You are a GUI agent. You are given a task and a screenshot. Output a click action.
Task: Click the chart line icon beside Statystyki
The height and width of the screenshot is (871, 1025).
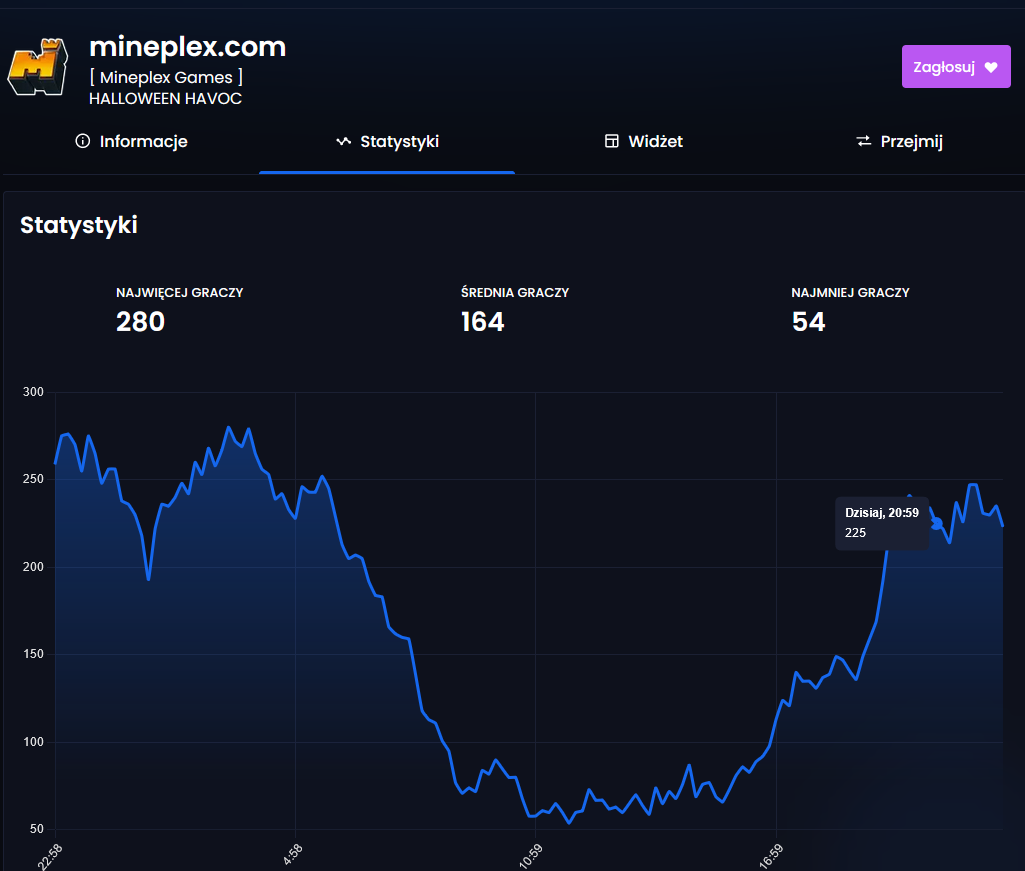point(343,141)
